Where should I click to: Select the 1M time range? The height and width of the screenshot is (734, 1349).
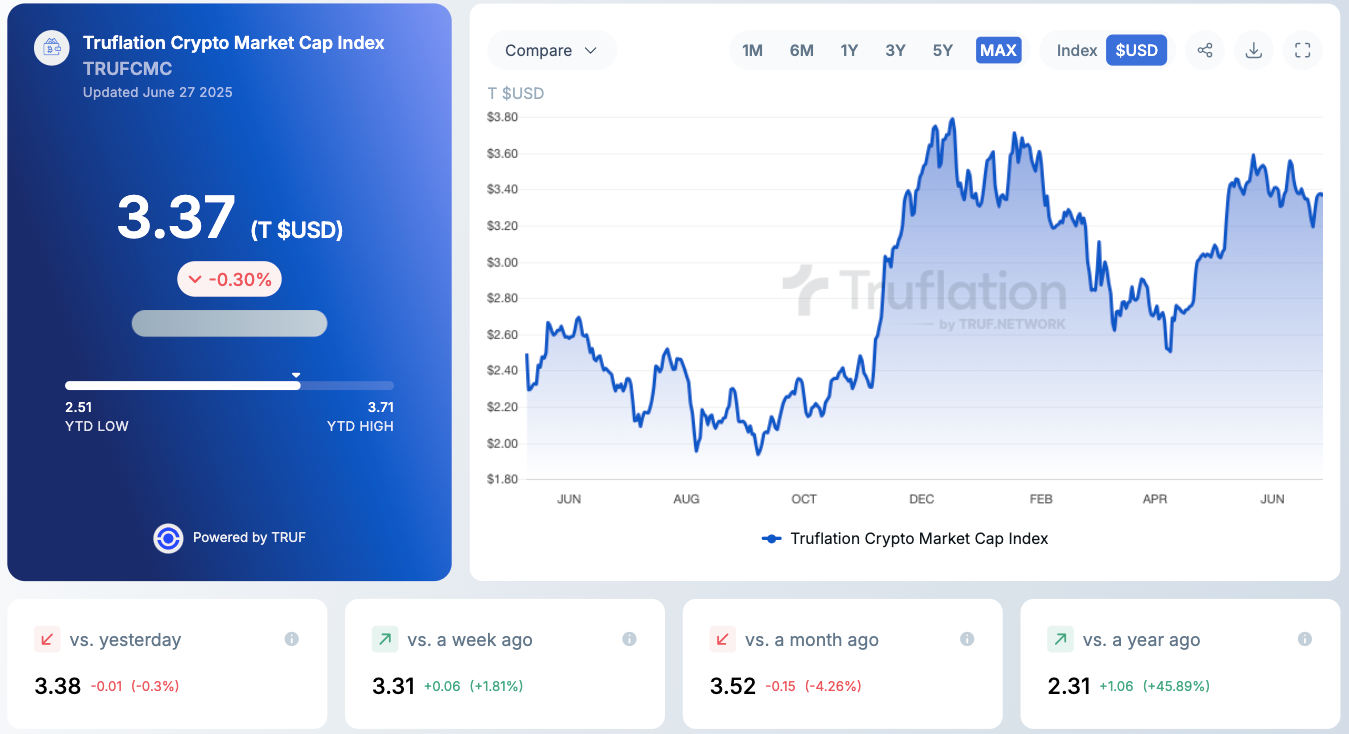(752, 50)
